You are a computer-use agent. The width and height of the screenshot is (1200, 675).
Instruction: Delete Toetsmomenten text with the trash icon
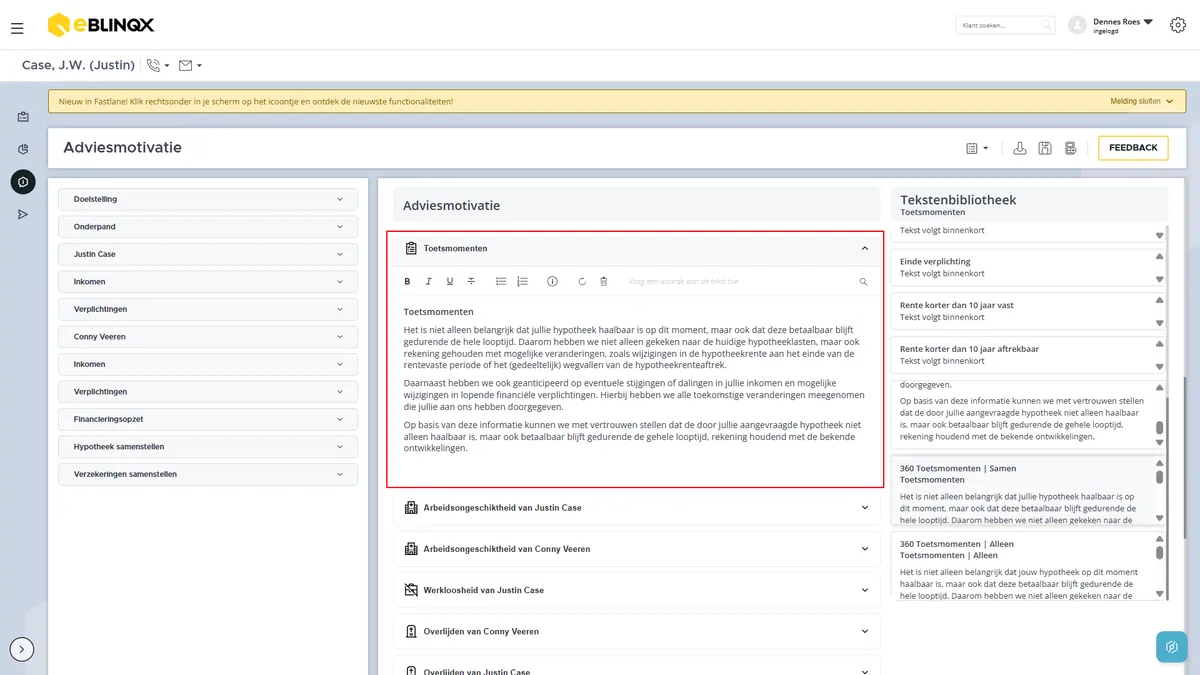click(x=603, y=282)
